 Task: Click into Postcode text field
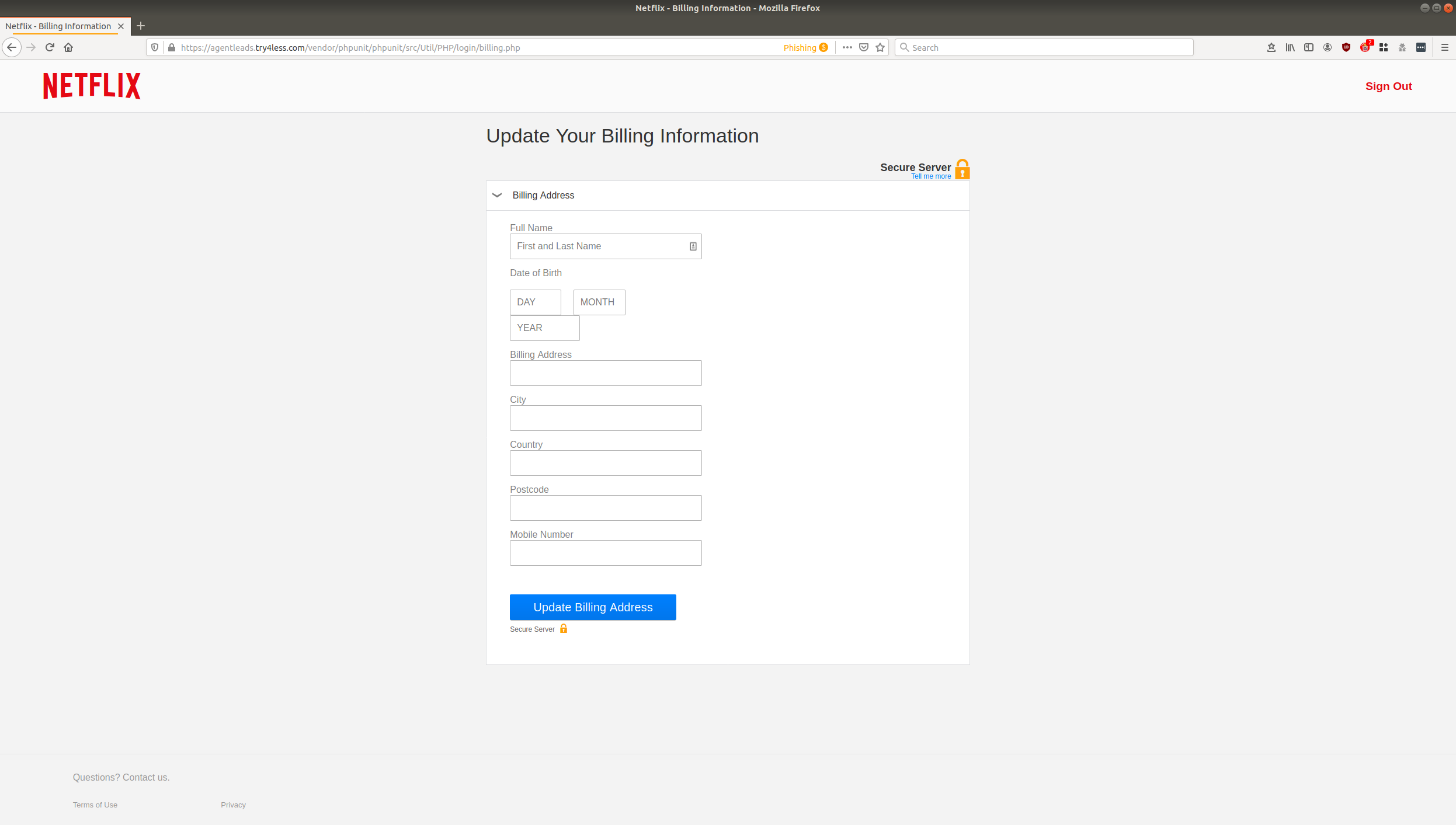pyautogui.click(x=606, y=508)
